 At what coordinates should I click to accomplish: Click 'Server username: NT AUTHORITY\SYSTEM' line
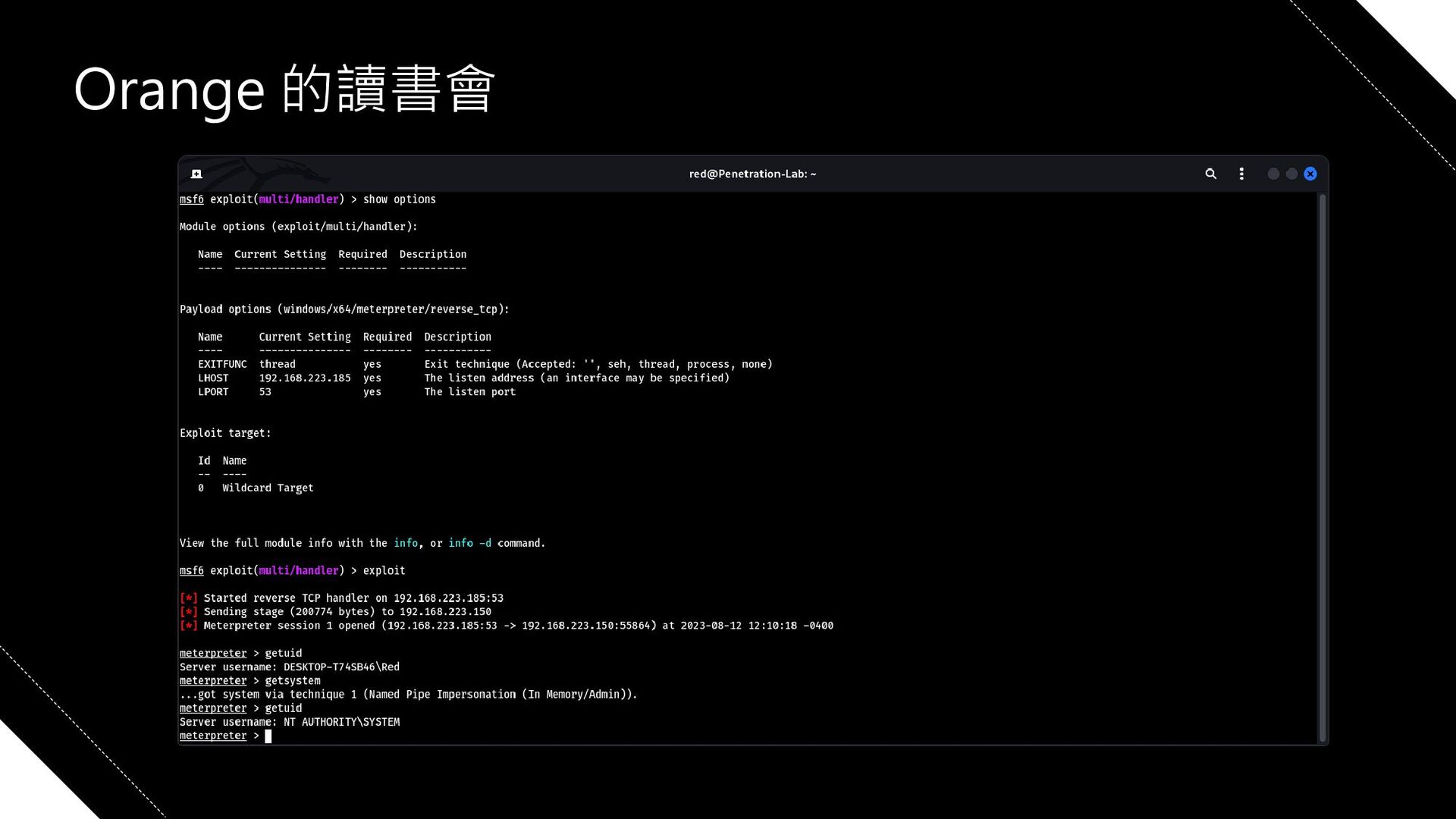(289, 722)
